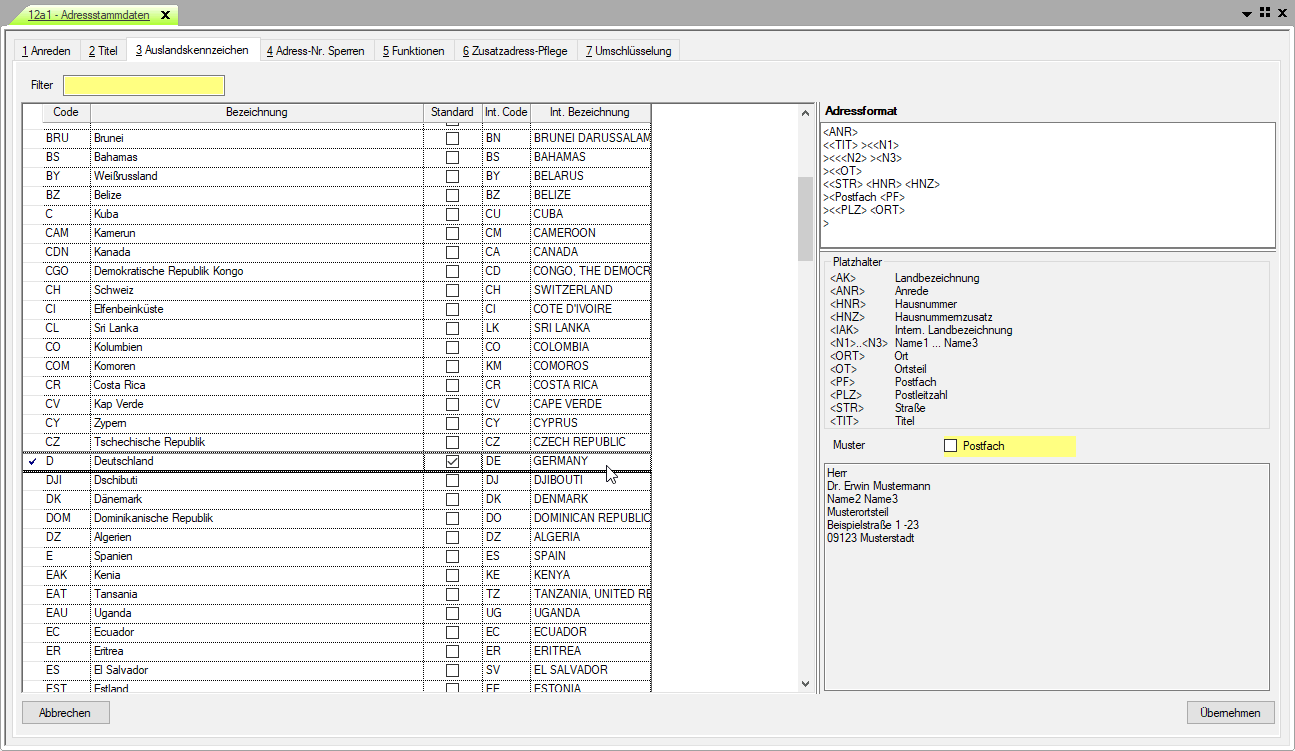Open the Adress-Nr. Sperren tab
The width and height of the screenshot is (1295, 751).
315,51
